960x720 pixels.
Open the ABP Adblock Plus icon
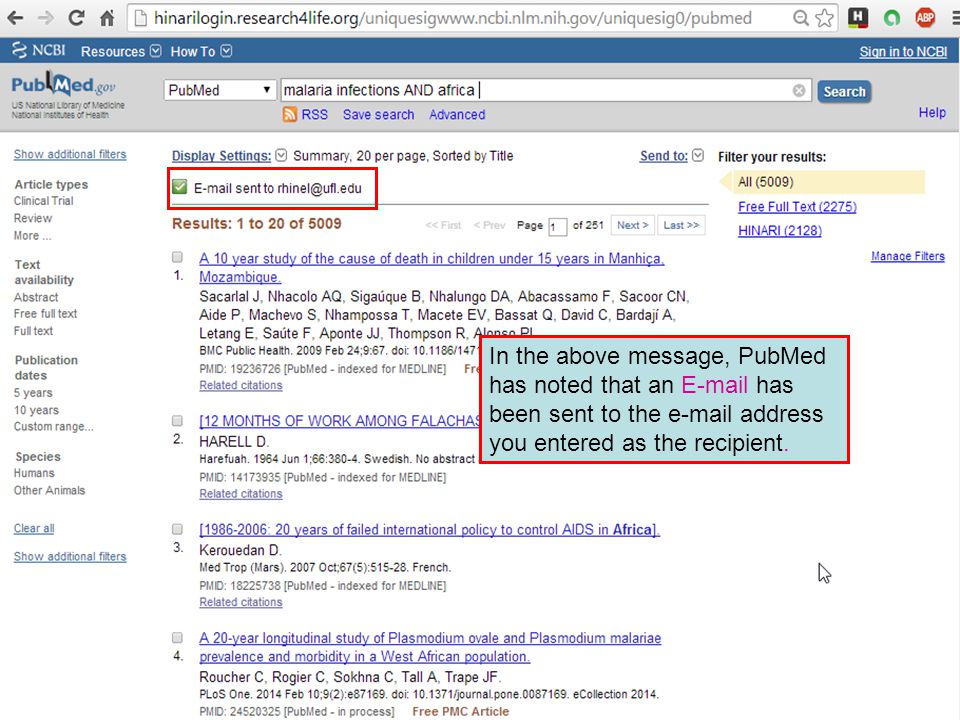tap(925, 18)
